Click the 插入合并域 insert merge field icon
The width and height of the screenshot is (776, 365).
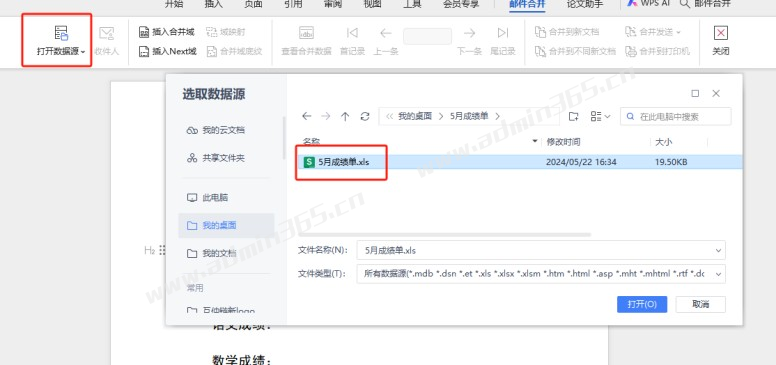(144, 32)
